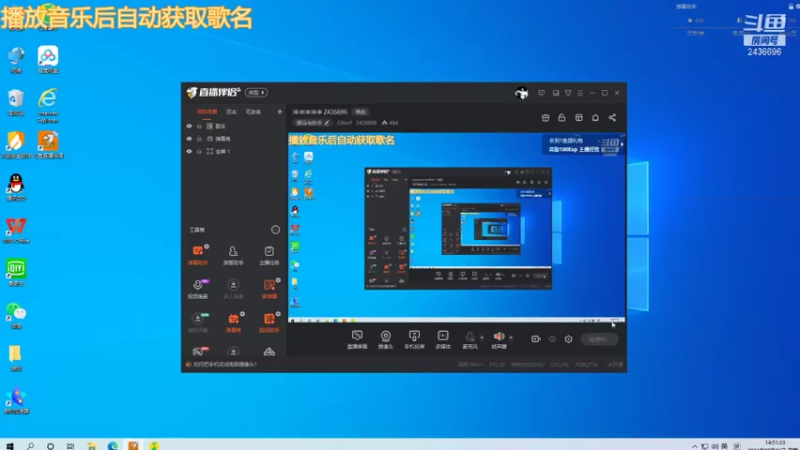Image resolution: width=800 pixels, height=450 pixels.
Task: Add a 摄像头 camera source
Action: pyautogui.click(x=386, y=339)
